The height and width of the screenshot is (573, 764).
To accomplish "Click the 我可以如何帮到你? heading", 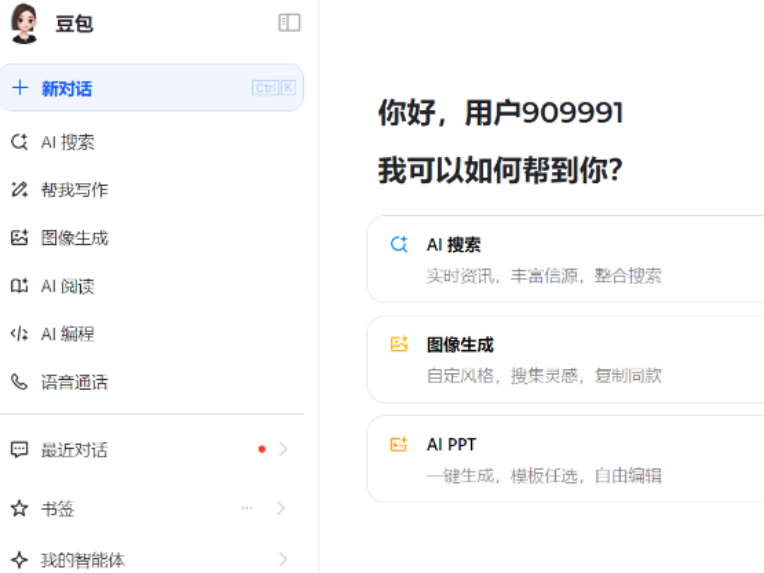I will pyautogui.click(x=500, y=170).
